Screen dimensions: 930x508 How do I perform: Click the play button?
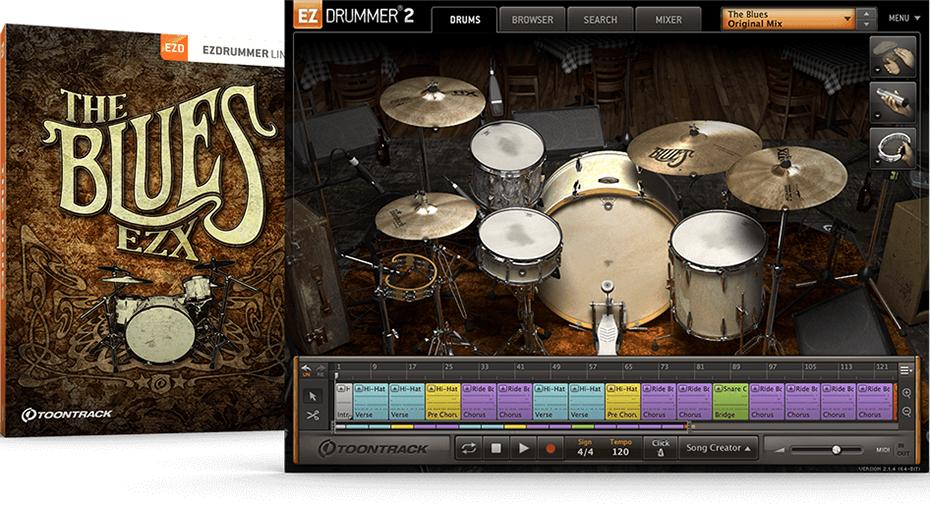[524, 449]
